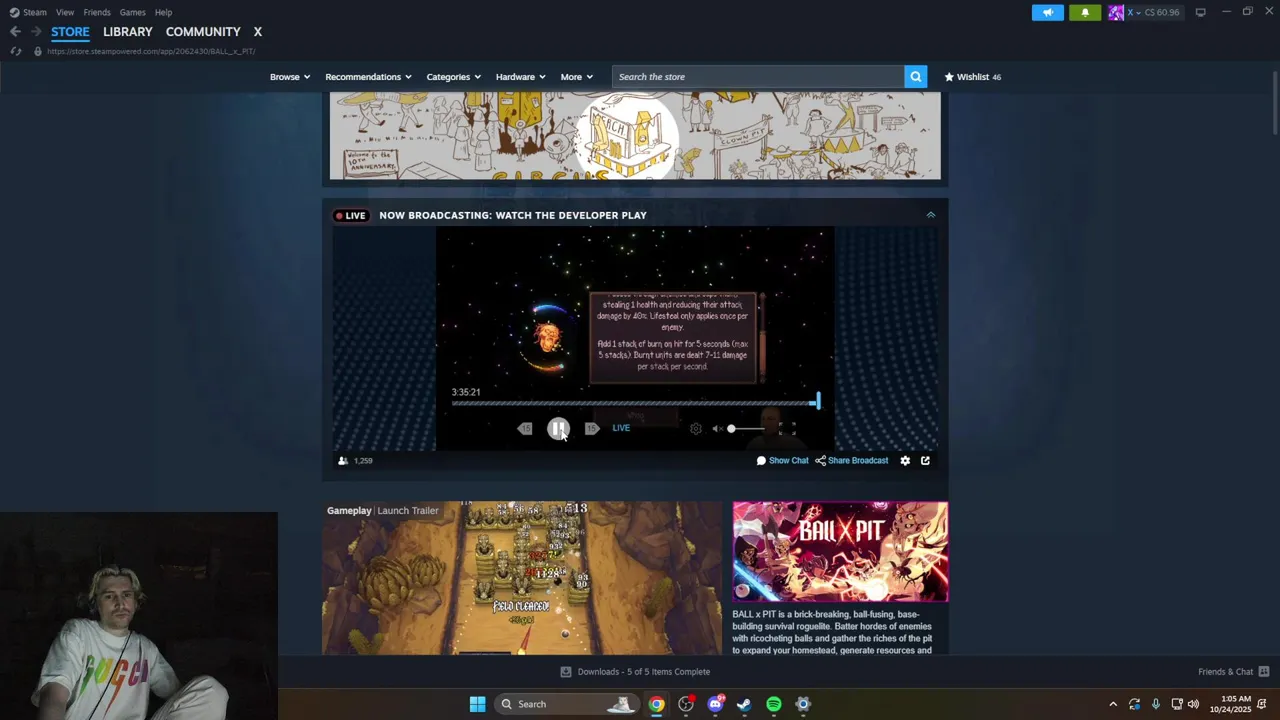
Task: Open Downloads status at bottom
Action: point(635,672)
